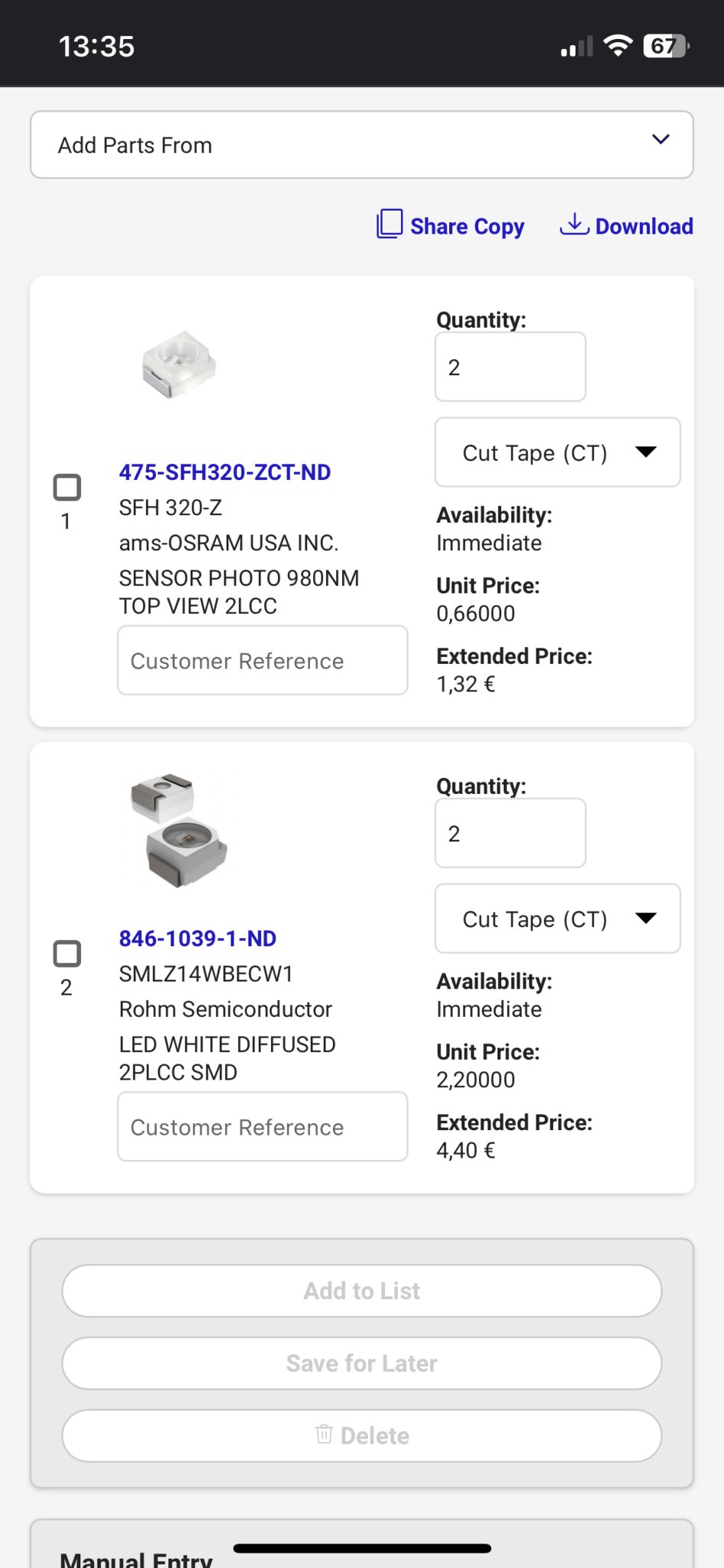Open Cut Tape packaging dropdown for SMLZ14WBECW1
Screen dimensions: 724x1568
[x=557, y=919]
